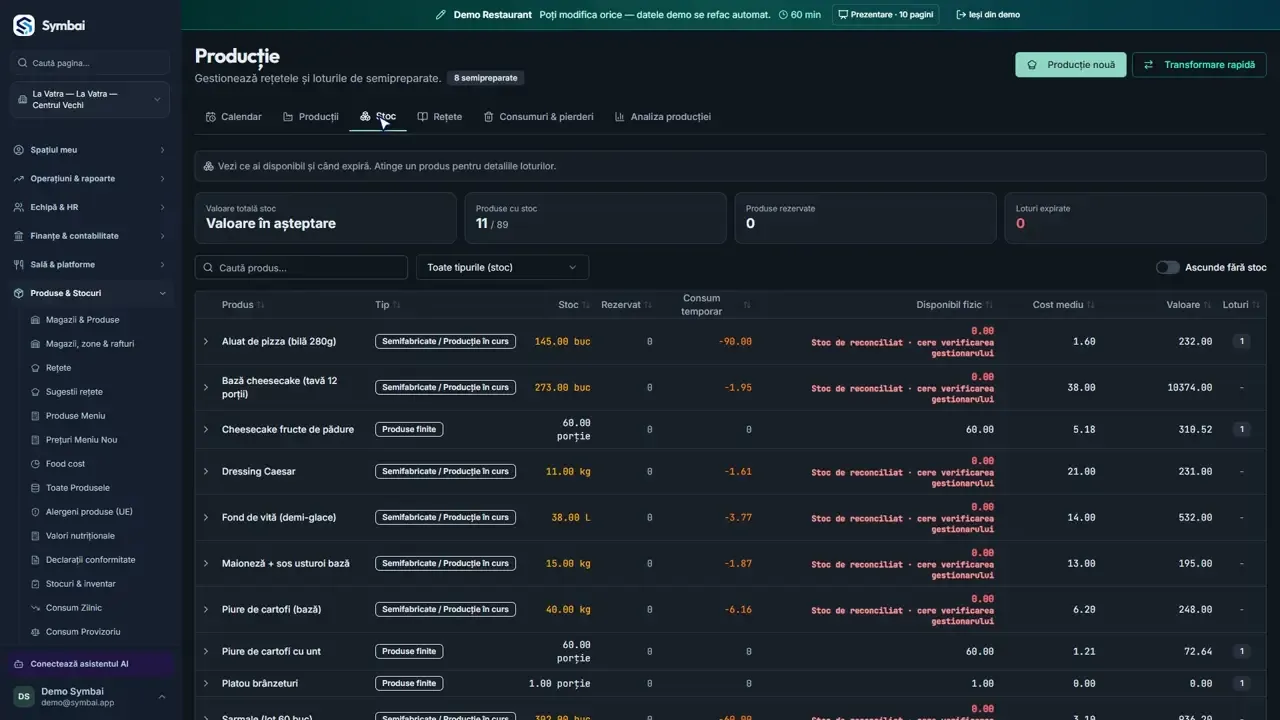This screenshot has width=1280, height=720.
Task: Click the Prețuri Meniu Nou sidebar icon
Action: (35, 440)
